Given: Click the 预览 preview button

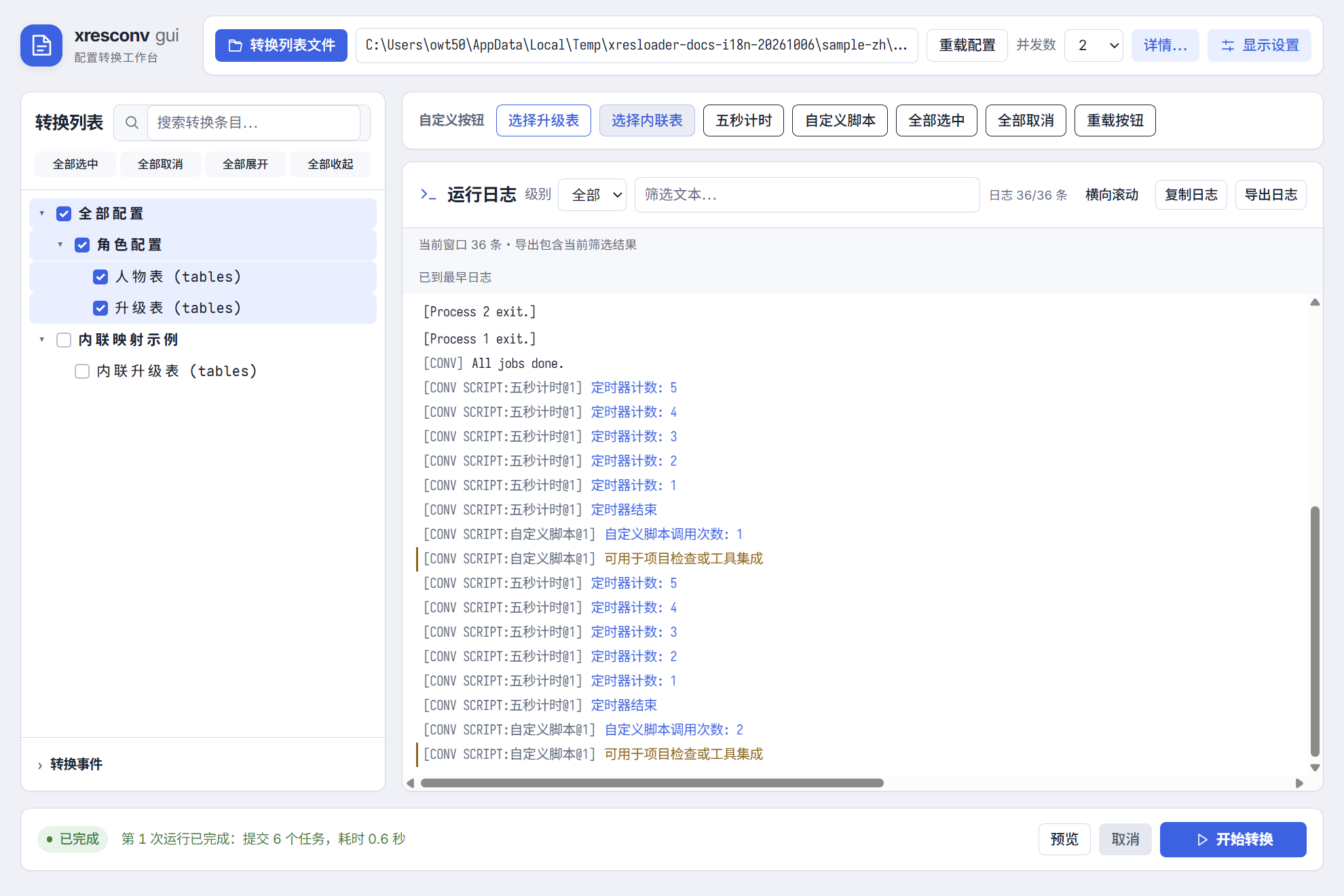Looking at the screenshot, I should (x=1064, y=840).
